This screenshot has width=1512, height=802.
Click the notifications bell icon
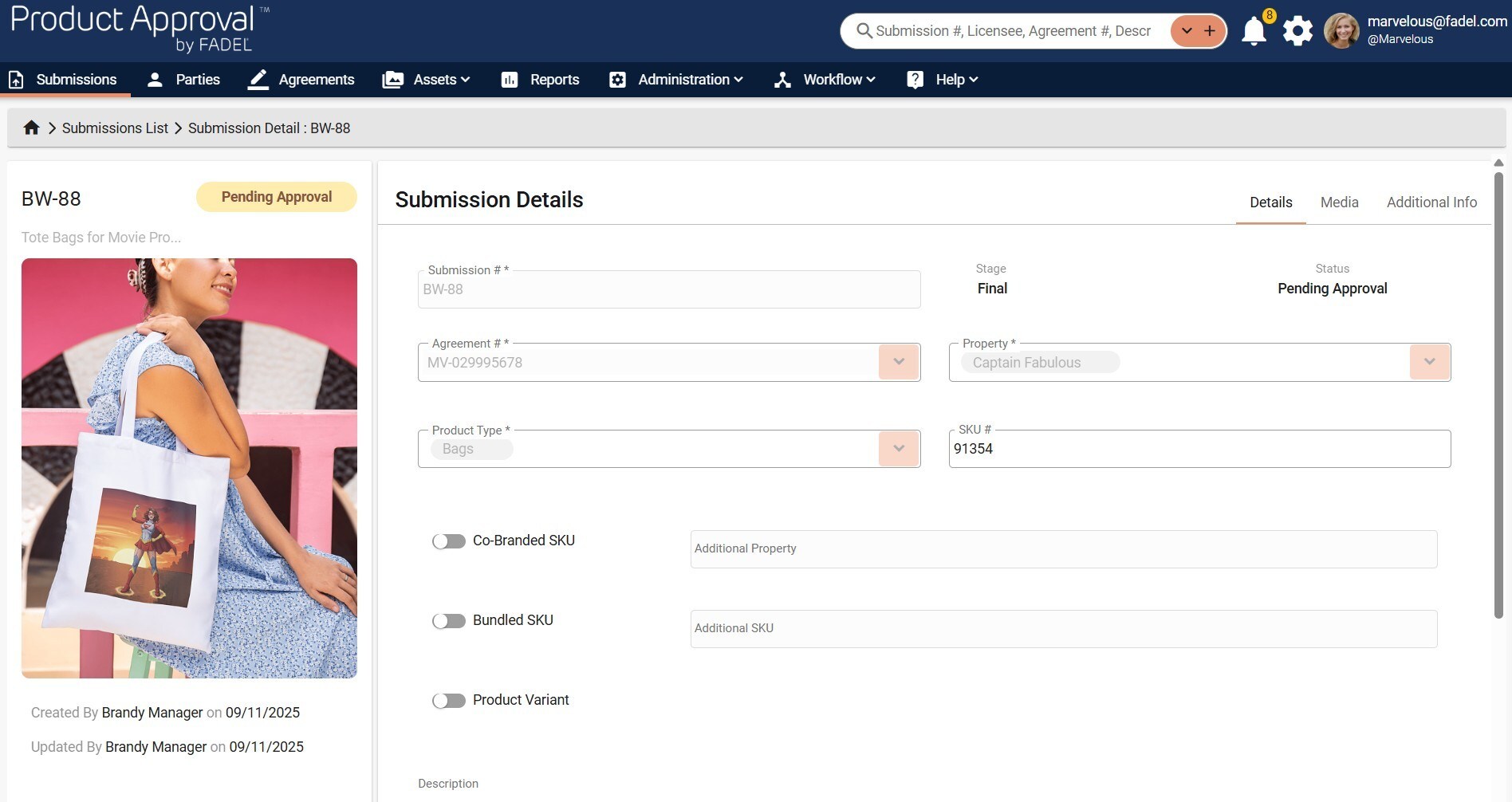click(1254, 31)
